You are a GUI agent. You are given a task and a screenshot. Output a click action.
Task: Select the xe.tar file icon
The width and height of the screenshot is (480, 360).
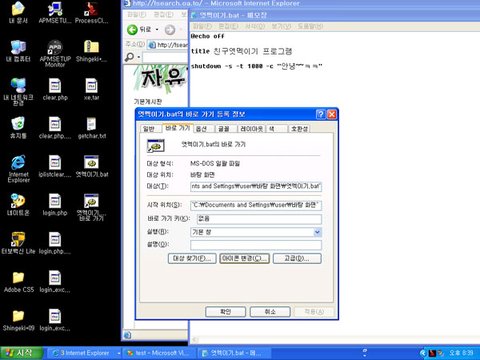point(91,89)
